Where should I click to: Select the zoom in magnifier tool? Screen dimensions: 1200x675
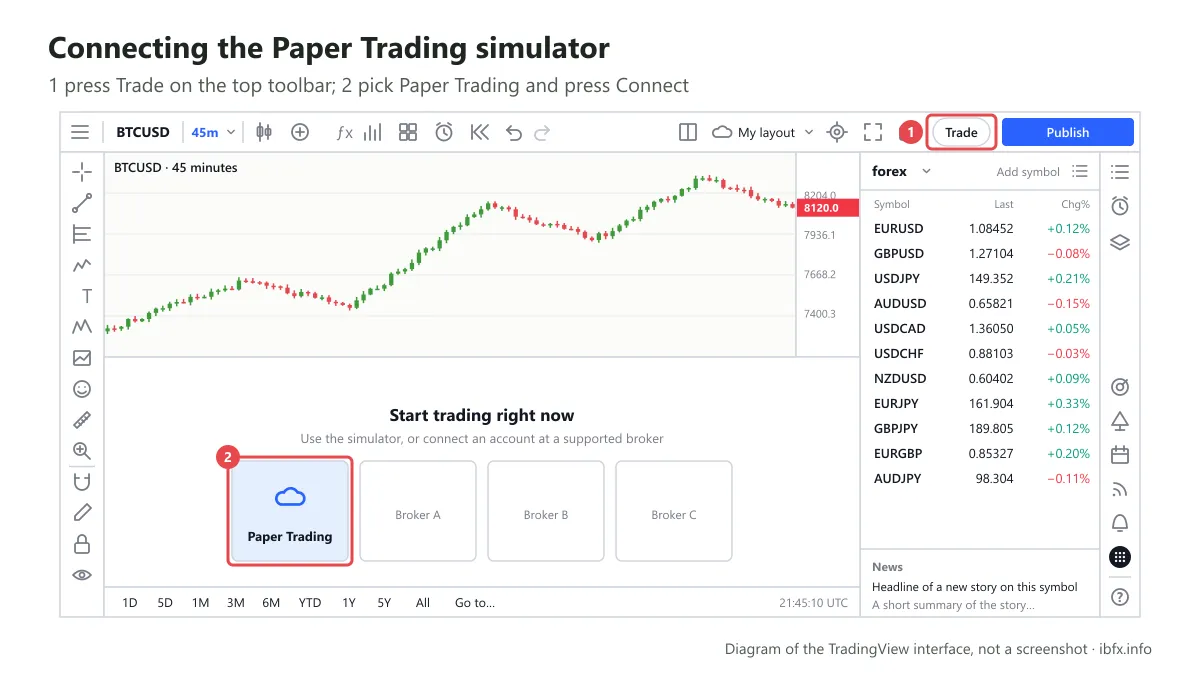[82, 451]
